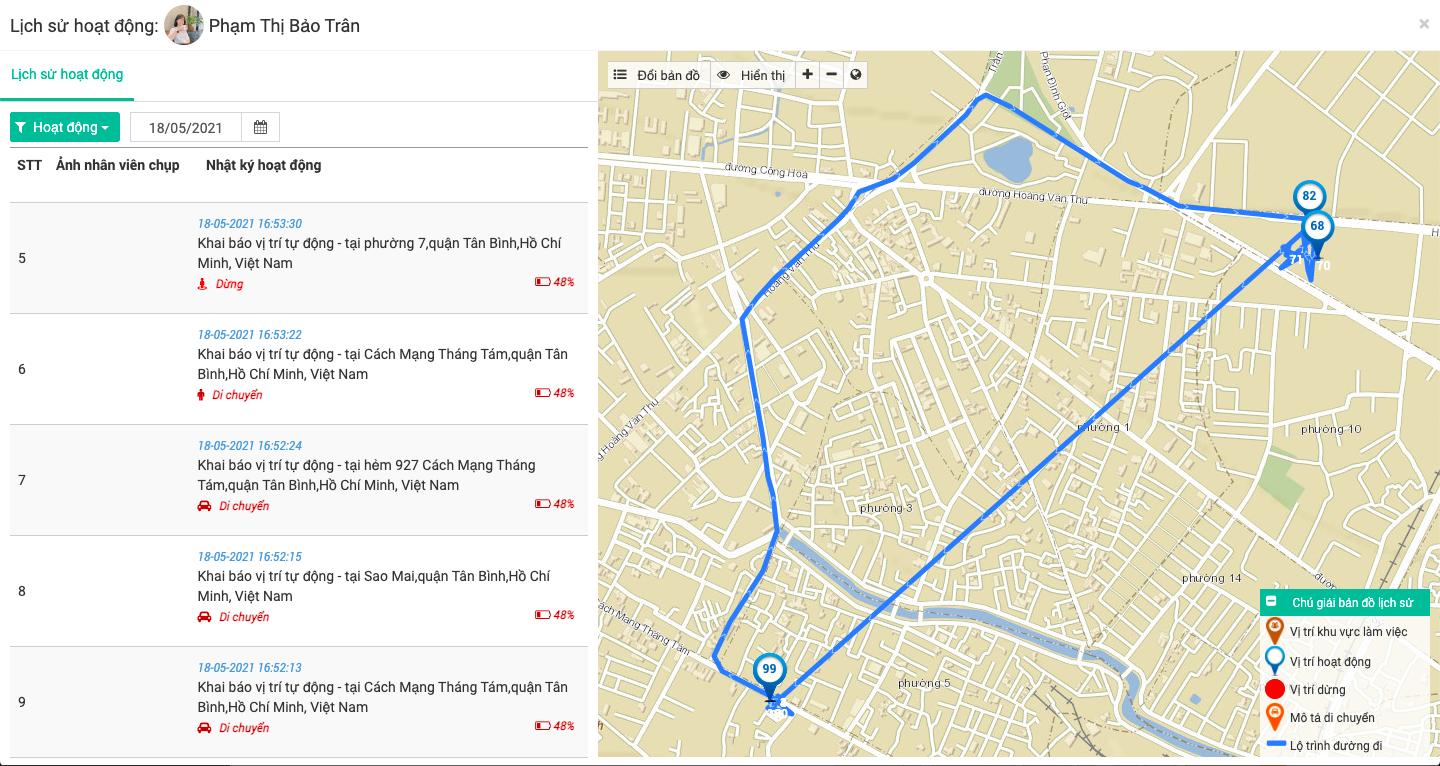Close the activity history dialog
The height and width of the screenshot is (766, 1440).
pos(1424,24)
